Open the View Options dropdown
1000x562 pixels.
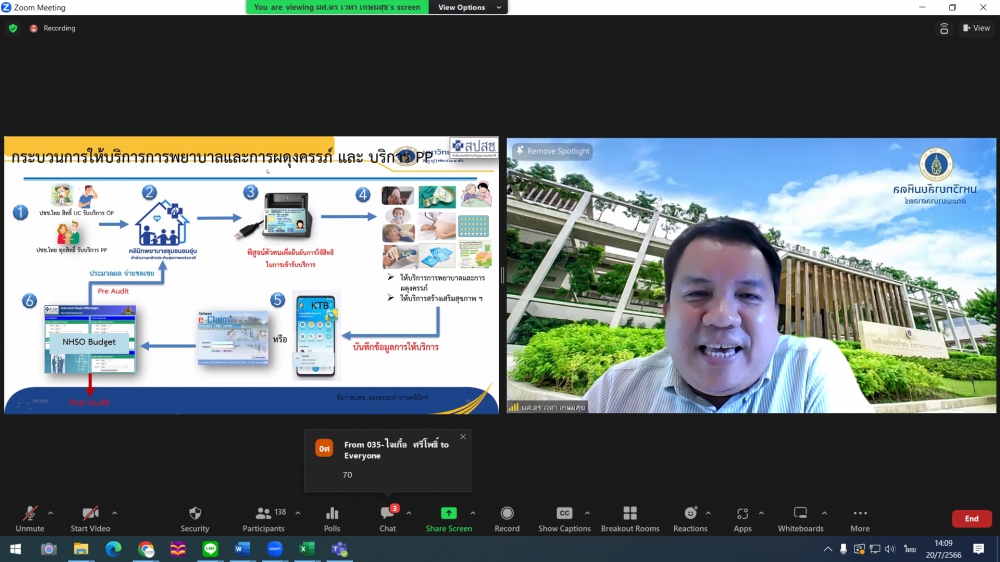coord(469,7)
